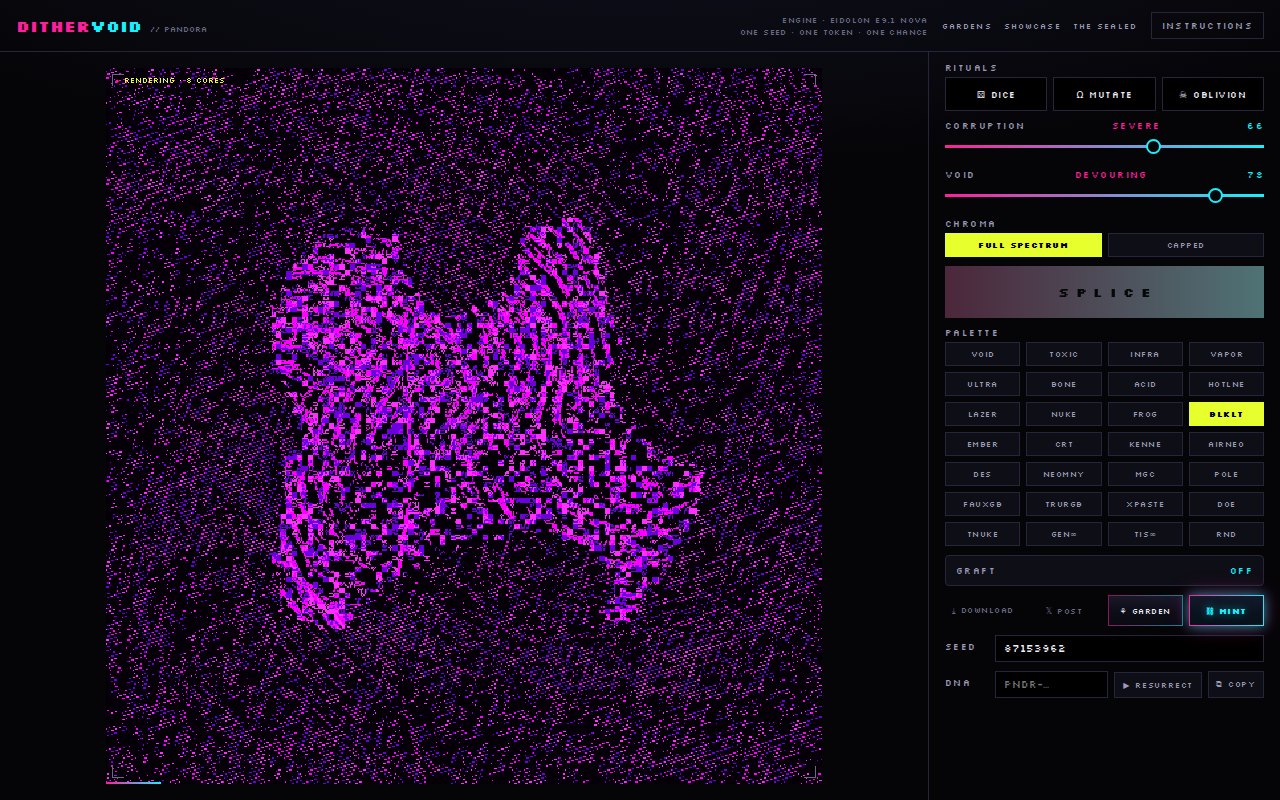
Task: Select the ACID palette
Action: [x=1145, y=384]
